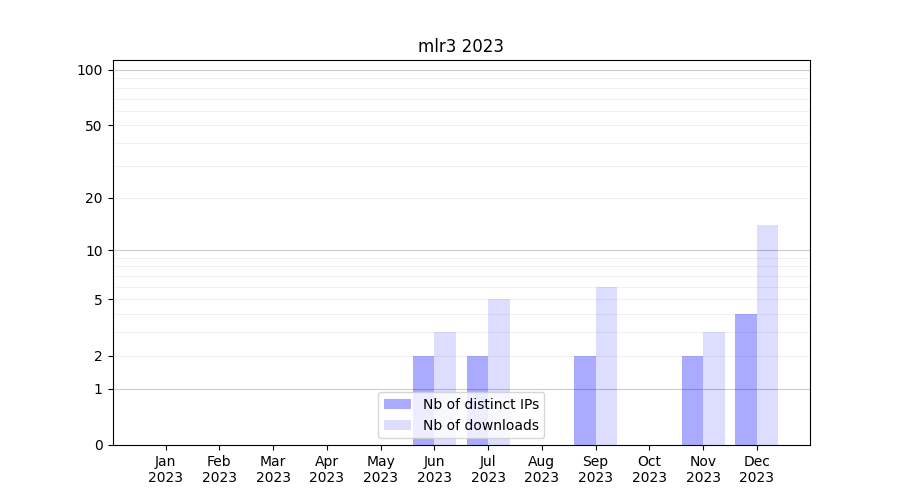Select the July downloads bar
Viewport: 900px width, 500px height.
tap(499, 372)
